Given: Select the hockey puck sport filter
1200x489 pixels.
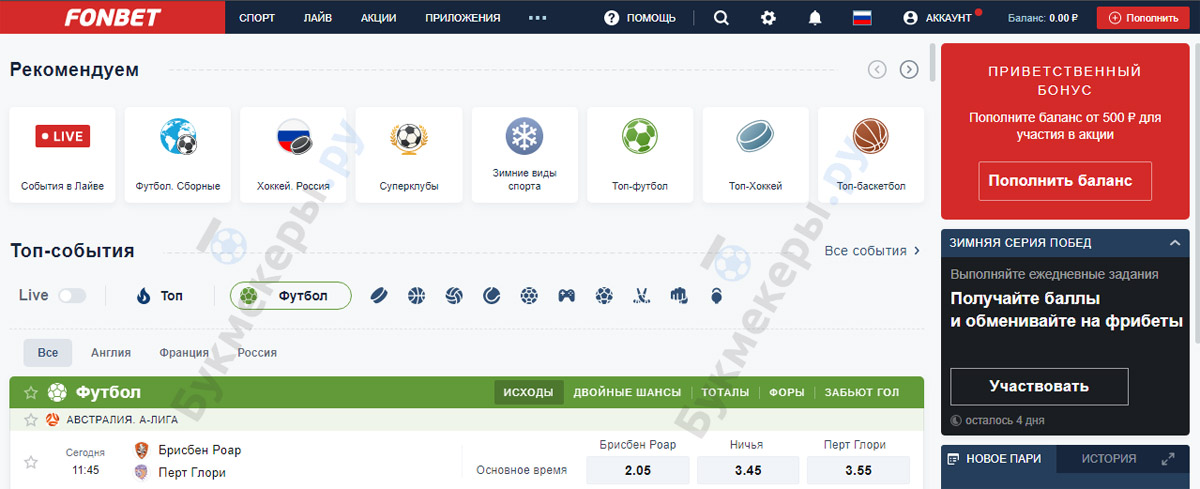Looking at the screenshot, I should 379,296.
